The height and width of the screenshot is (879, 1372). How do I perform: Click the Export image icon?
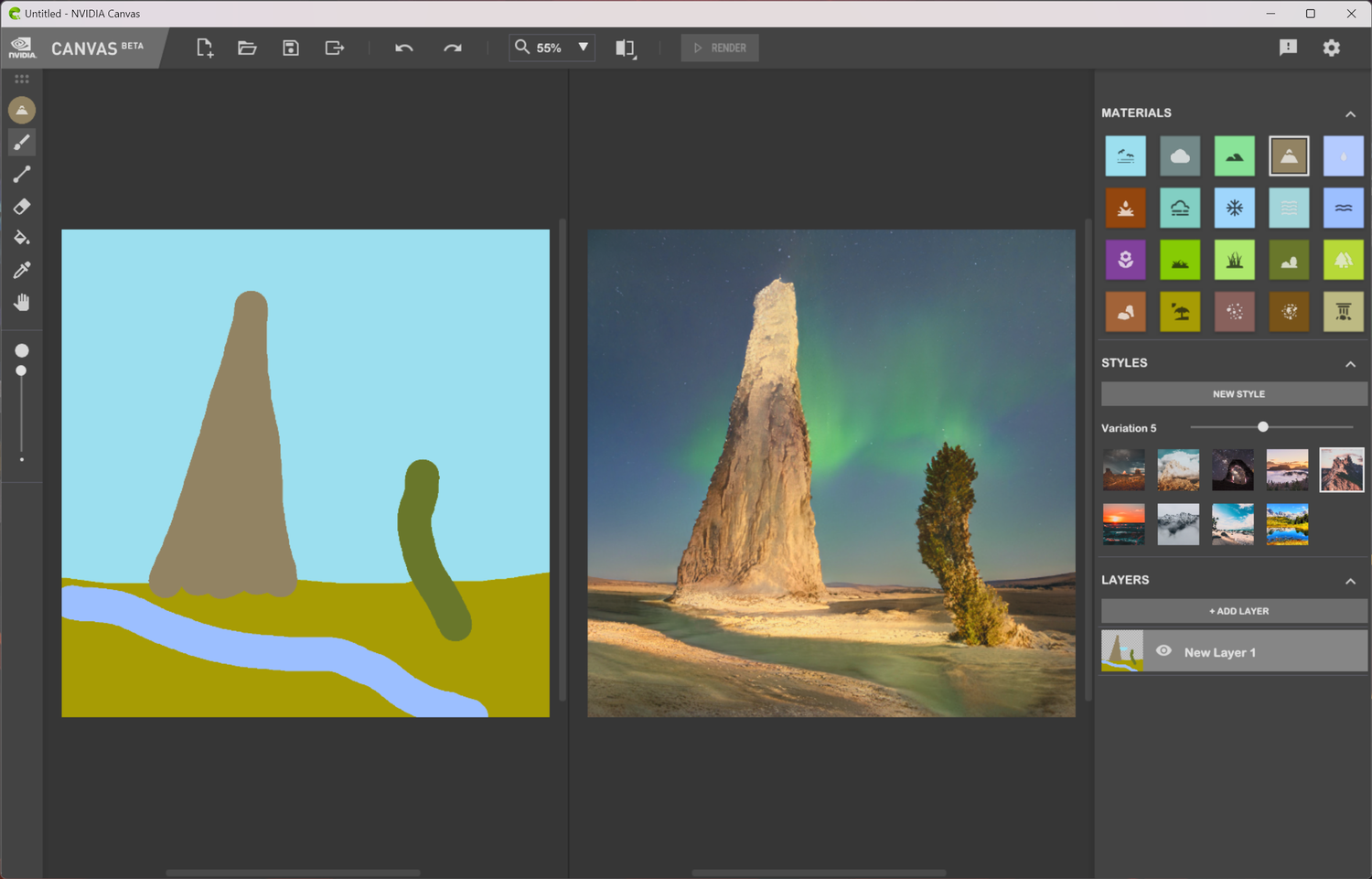pyautogui.click(x=335, y=48)
